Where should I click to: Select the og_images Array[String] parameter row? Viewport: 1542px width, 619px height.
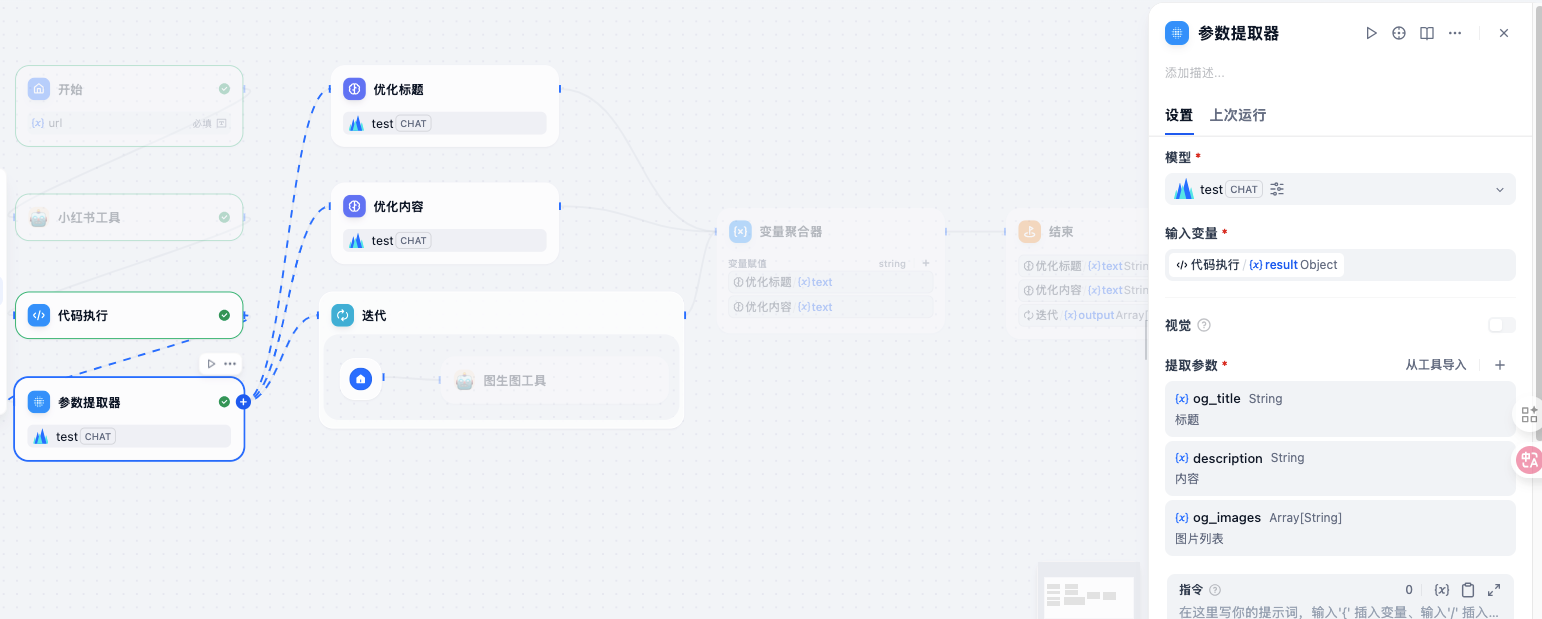[x=1340, y=528]
